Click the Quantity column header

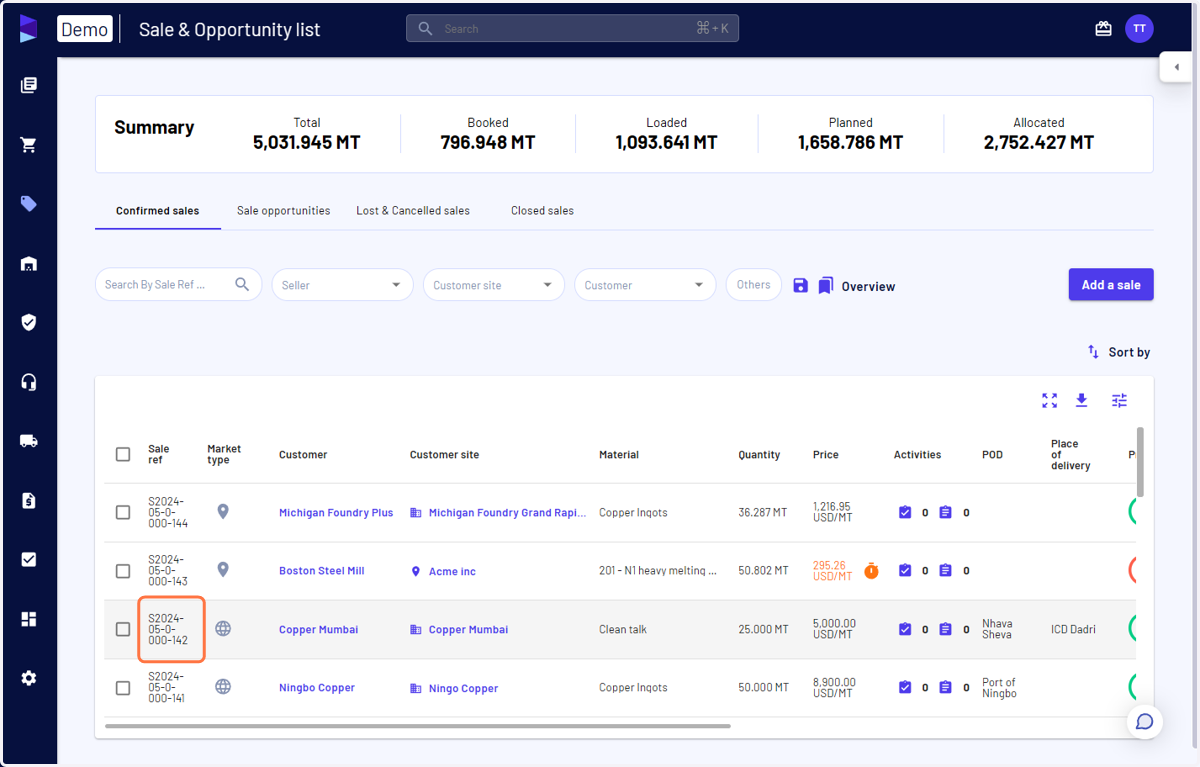tap(759, 455)
